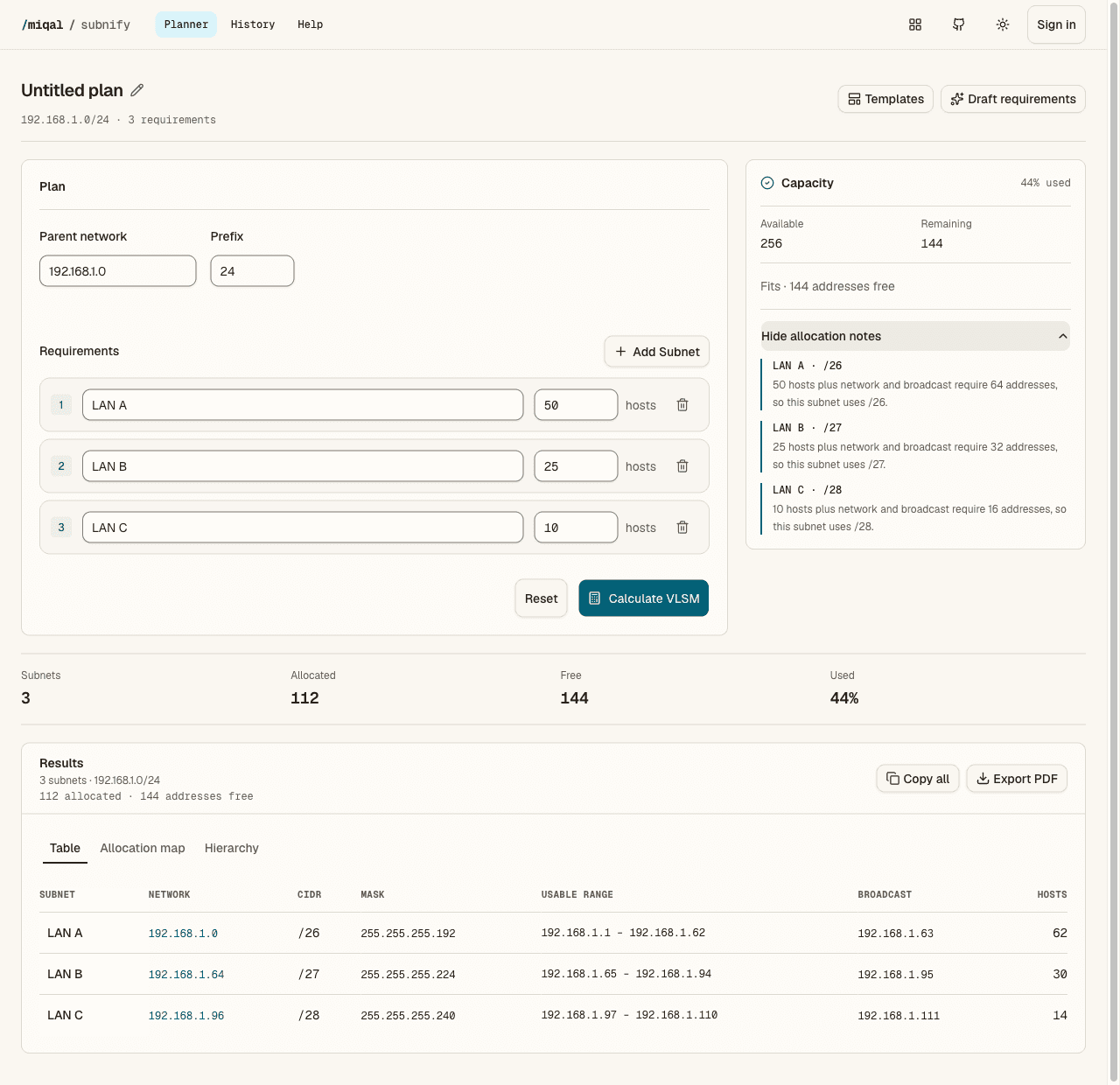Click the pencil icon to rename plan
This screenshot has width=1120, height=1085.
pyautogui.click(x=137, y=90)
